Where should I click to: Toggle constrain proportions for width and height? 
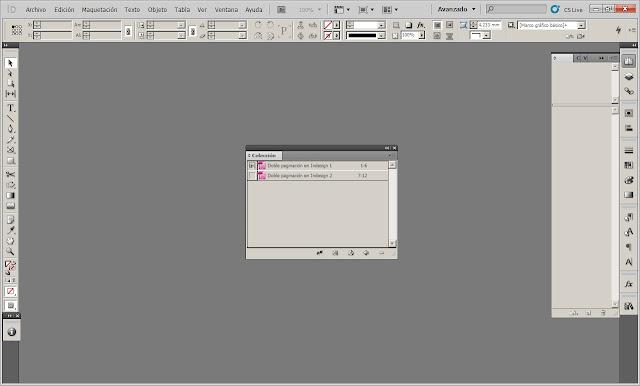tap(128, 31)
